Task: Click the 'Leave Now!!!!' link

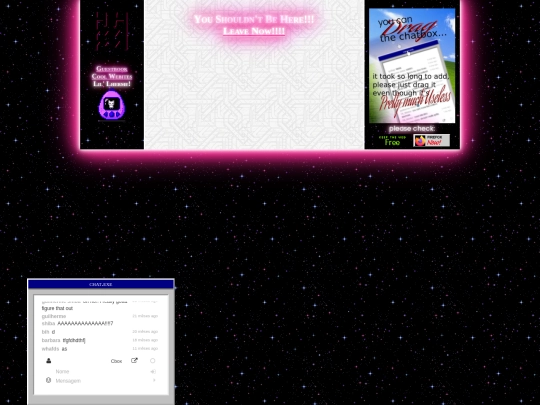Action: pos(254,31)
